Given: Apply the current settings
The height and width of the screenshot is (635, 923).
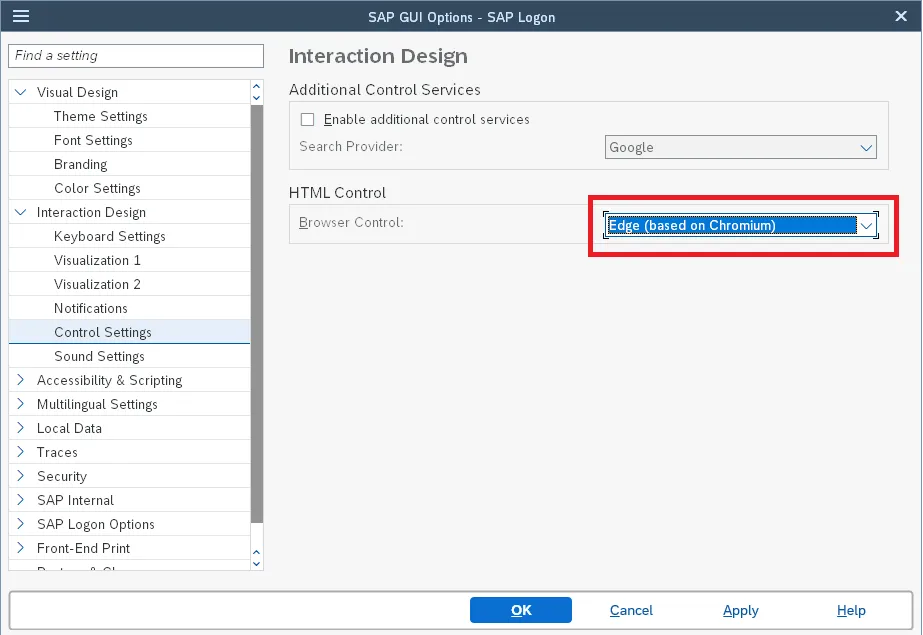Looking at the screenshot, I should pos(740,610).
